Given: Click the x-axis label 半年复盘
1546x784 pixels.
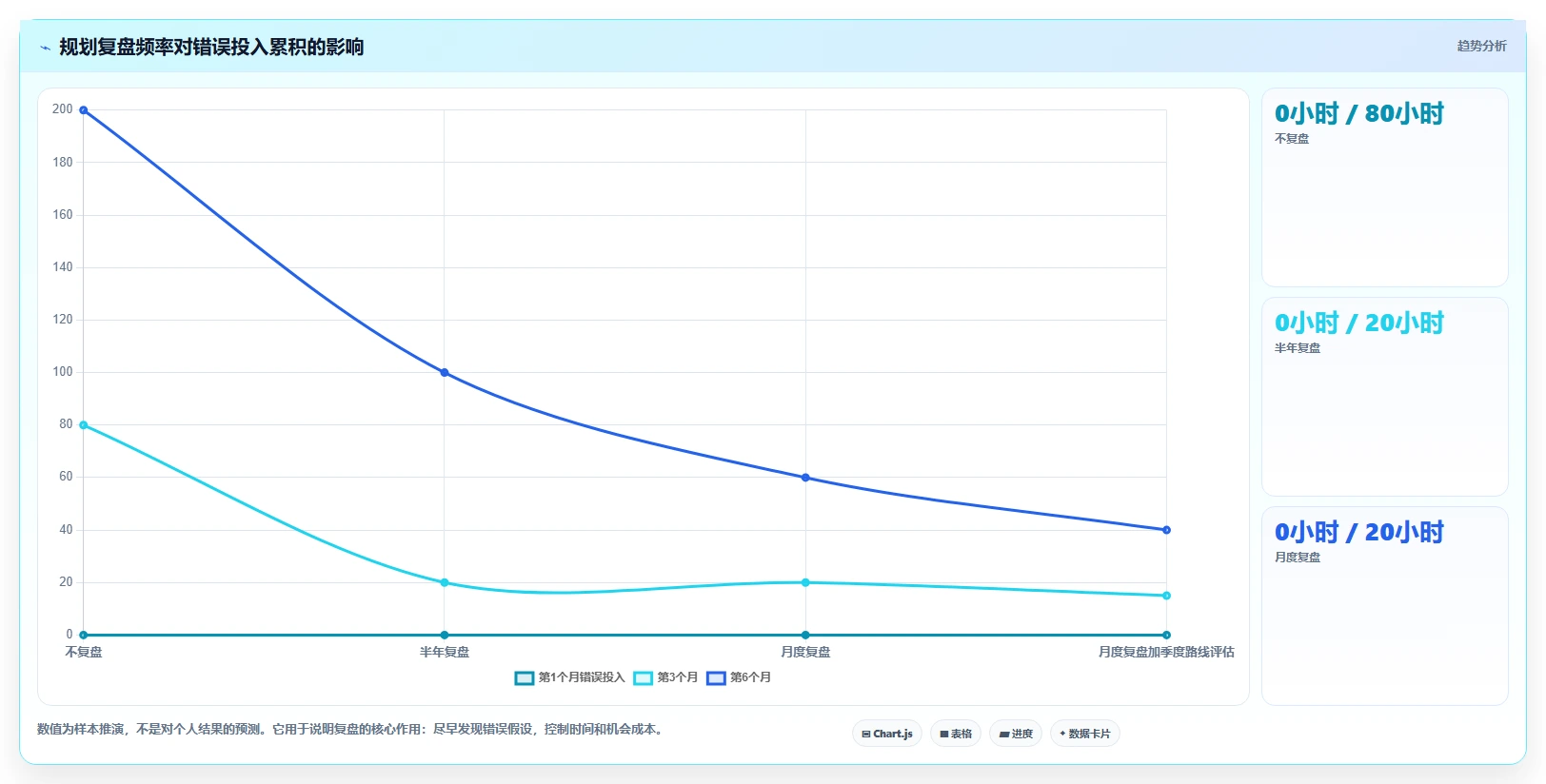Looking at the screenshot, I should click(445, 652).
